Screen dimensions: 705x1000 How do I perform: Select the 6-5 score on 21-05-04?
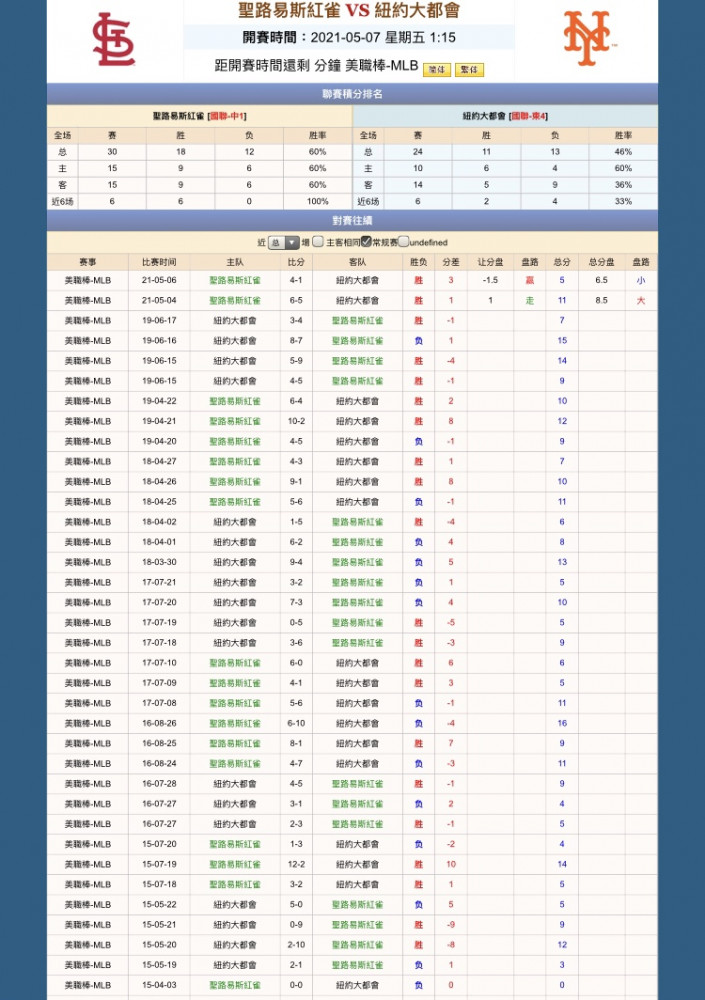click(296, 300)
